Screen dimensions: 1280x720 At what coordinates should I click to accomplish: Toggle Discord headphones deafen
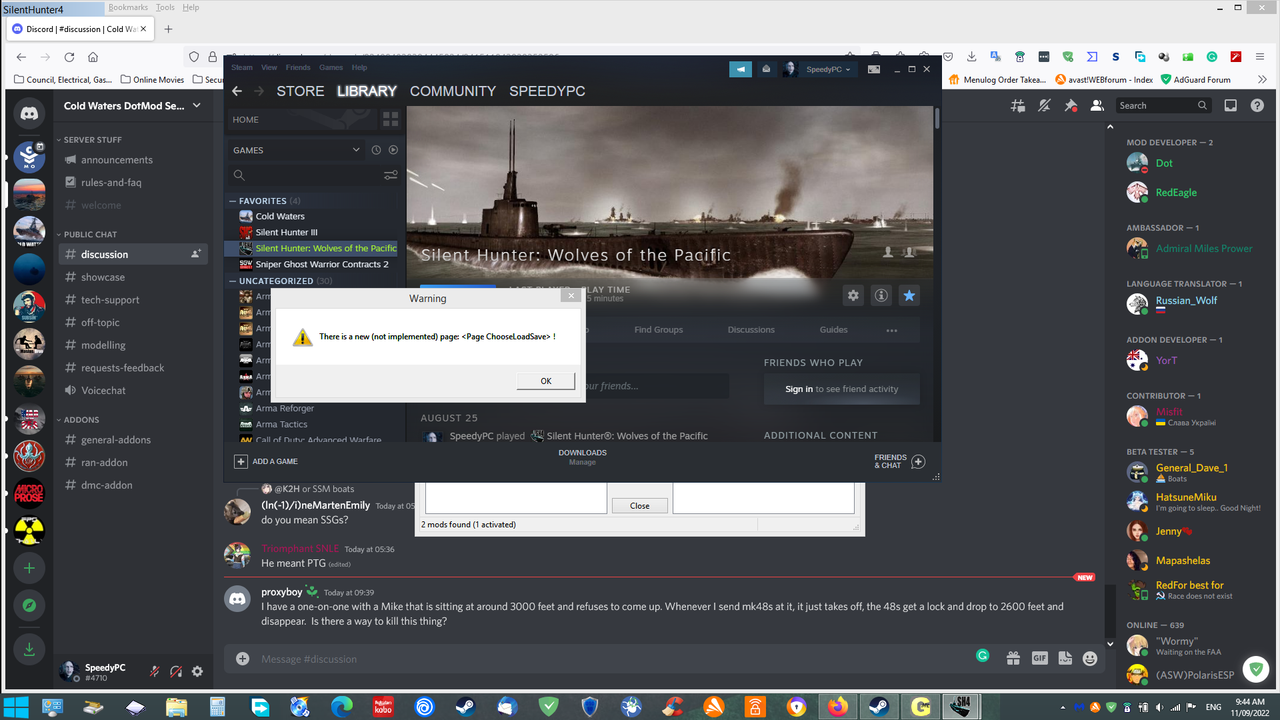[x=176, y=671]
